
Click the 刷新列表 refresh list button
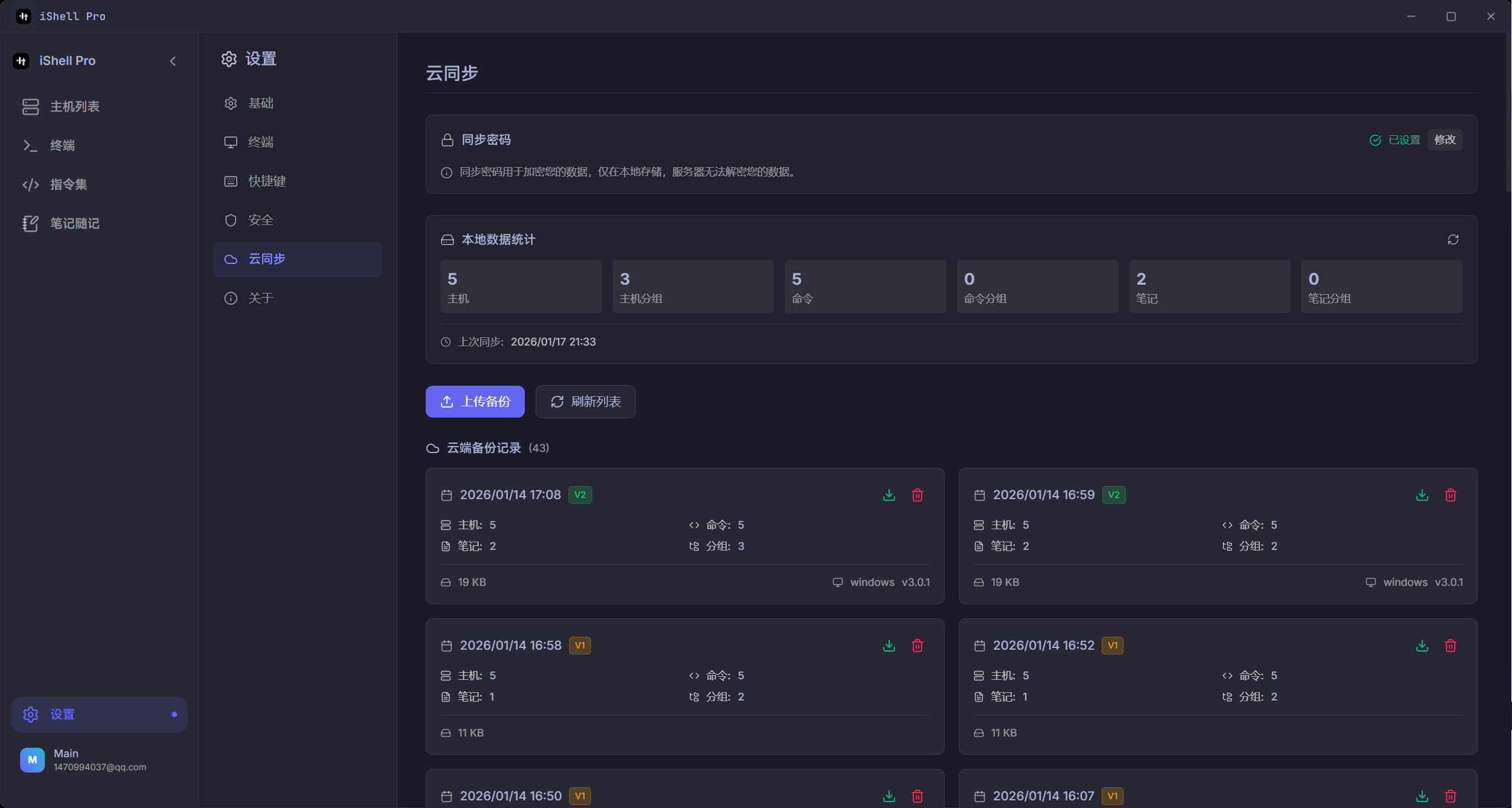pyautogui.click(x=586, y=402)
